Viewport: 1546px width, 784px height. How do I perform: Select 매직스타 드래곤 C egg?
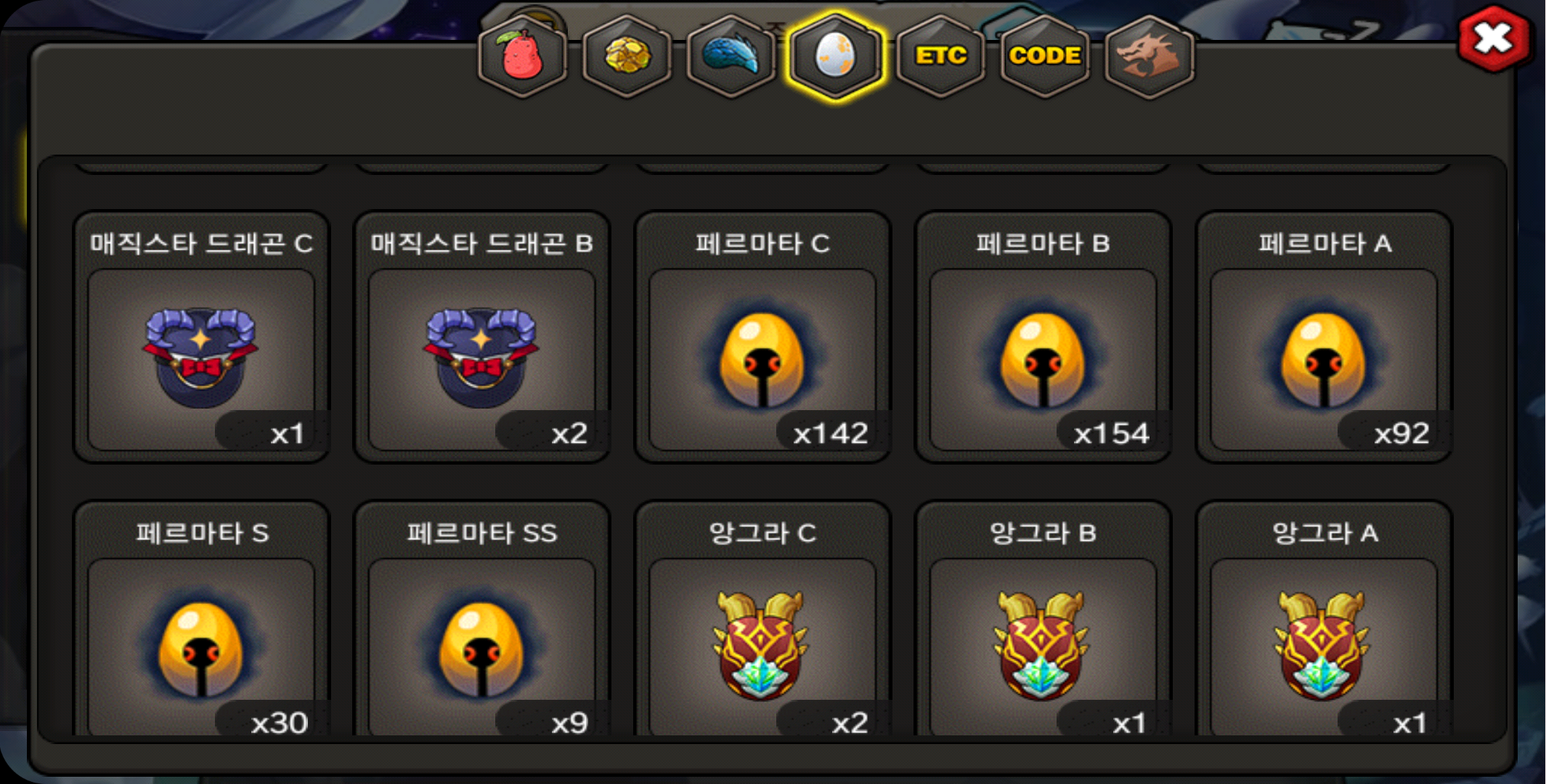[201, 338]
